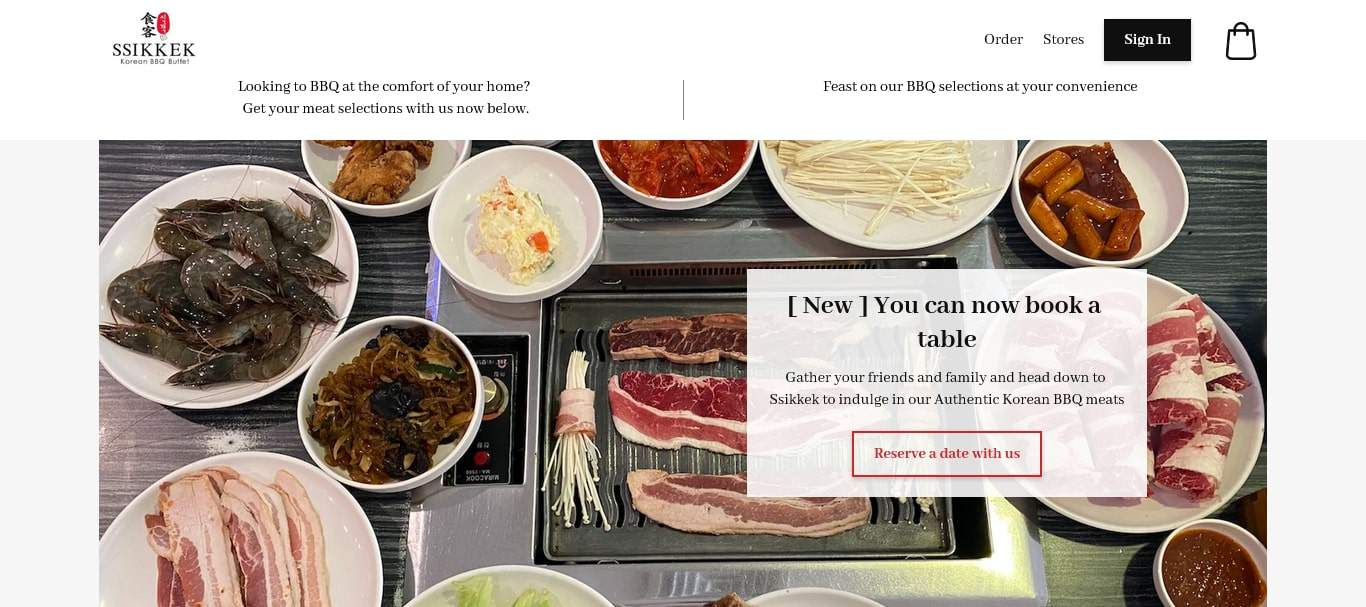Screen dimensions: 1366x607
Task: Click the rolled beef slices plate
Action: point(1195,399)
